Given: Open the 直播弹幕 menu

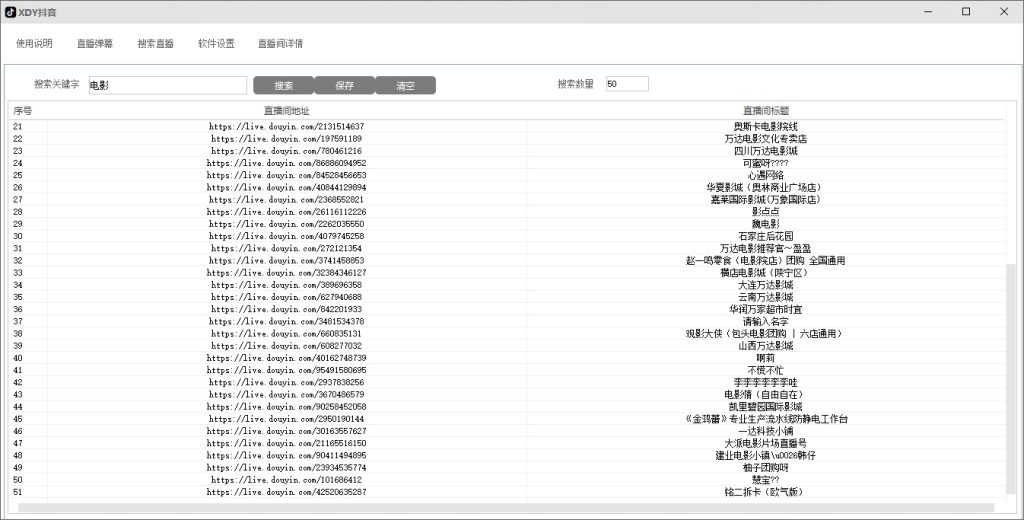Looking at the screenshot, I should click(95, 44).
